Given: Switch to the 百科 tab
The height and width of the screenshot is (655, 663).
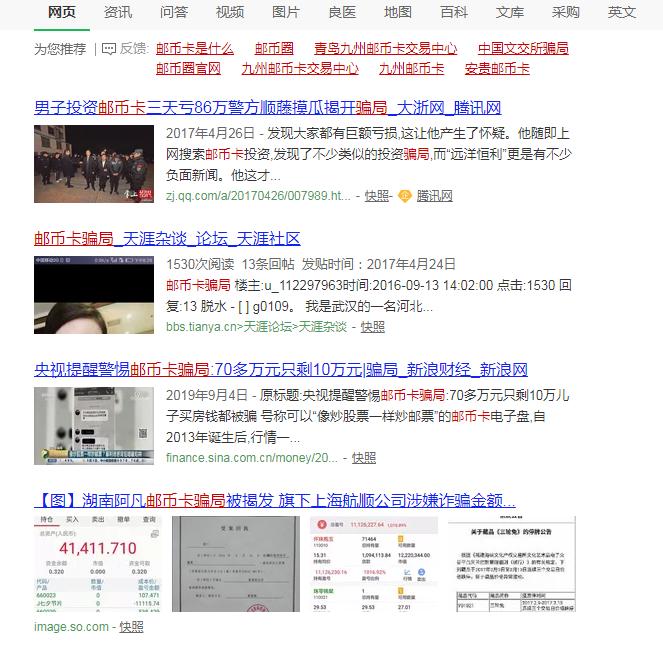Looking at the screenshot, I should pyautogui.click(x=454, y=12).
